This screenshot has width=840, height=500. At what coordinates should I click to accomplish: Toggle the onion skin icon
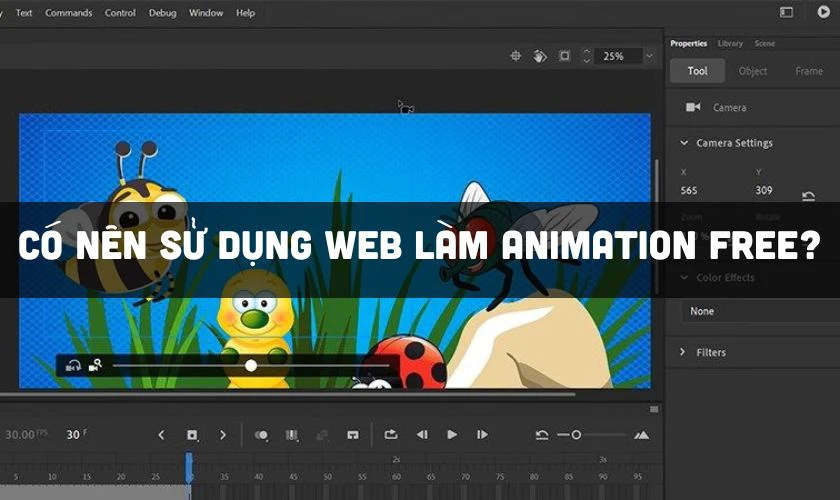pos(261,435)
